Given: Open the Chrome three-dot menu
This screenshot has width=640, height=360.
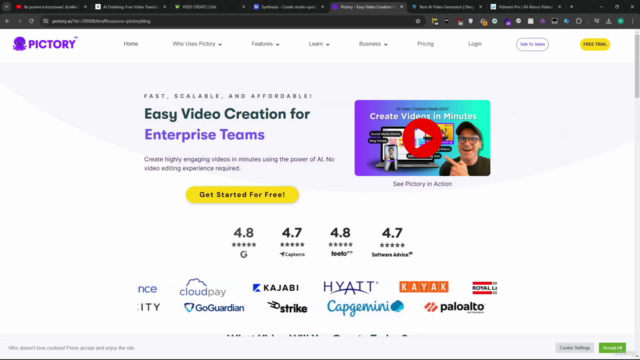Looking at the screenshot, I should pyautogui.click(x=633, y=21).
